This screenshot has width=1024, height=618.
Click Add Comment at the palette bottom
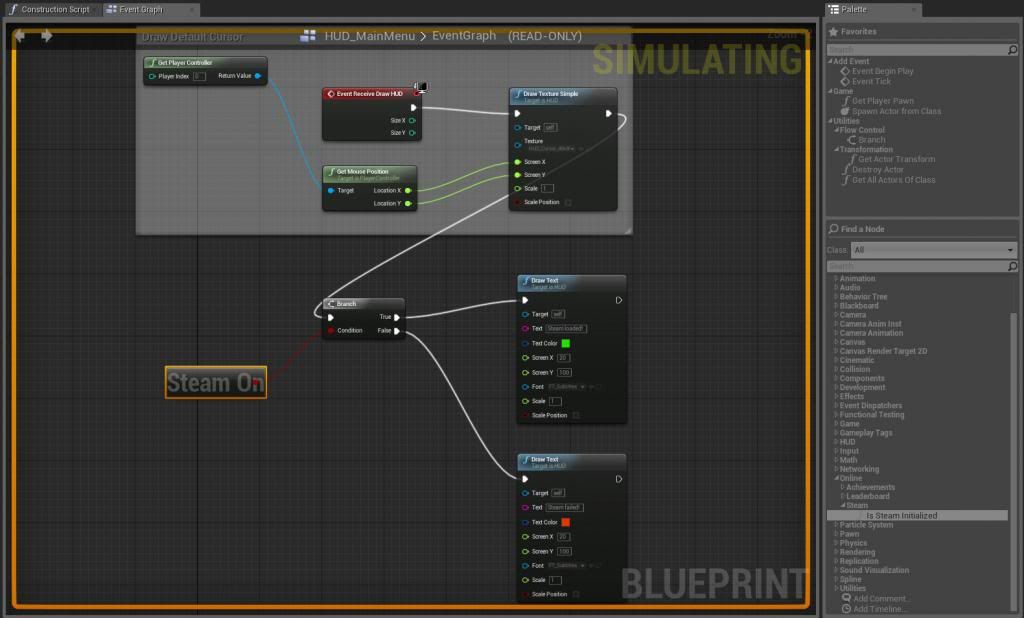[x=880, y=598]
